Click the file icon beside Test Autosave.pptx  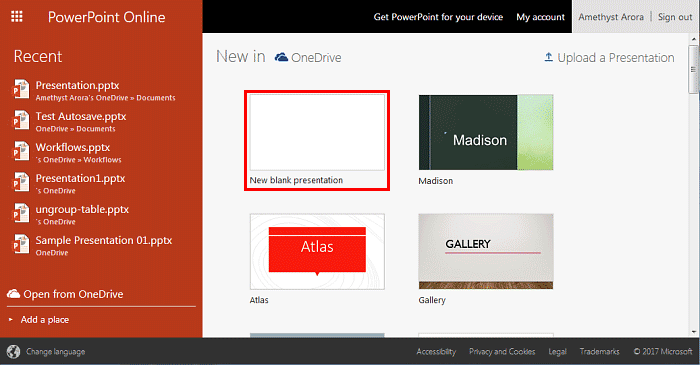coord(20,121)
